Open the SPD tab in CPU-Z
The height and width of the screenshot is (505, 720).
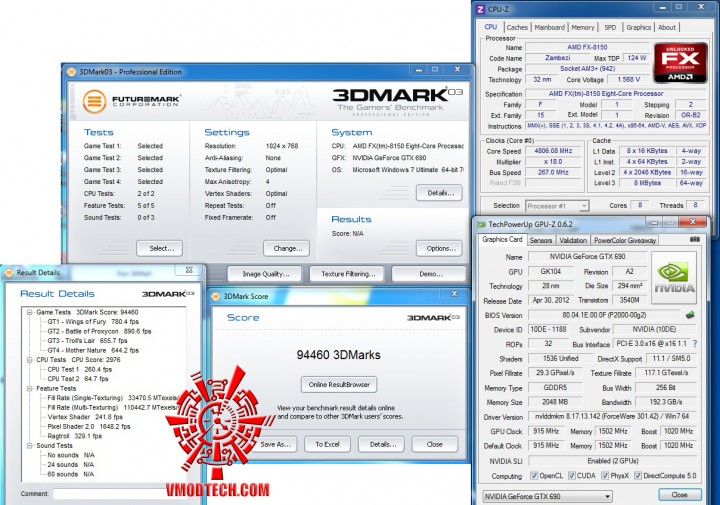point(610,28)
